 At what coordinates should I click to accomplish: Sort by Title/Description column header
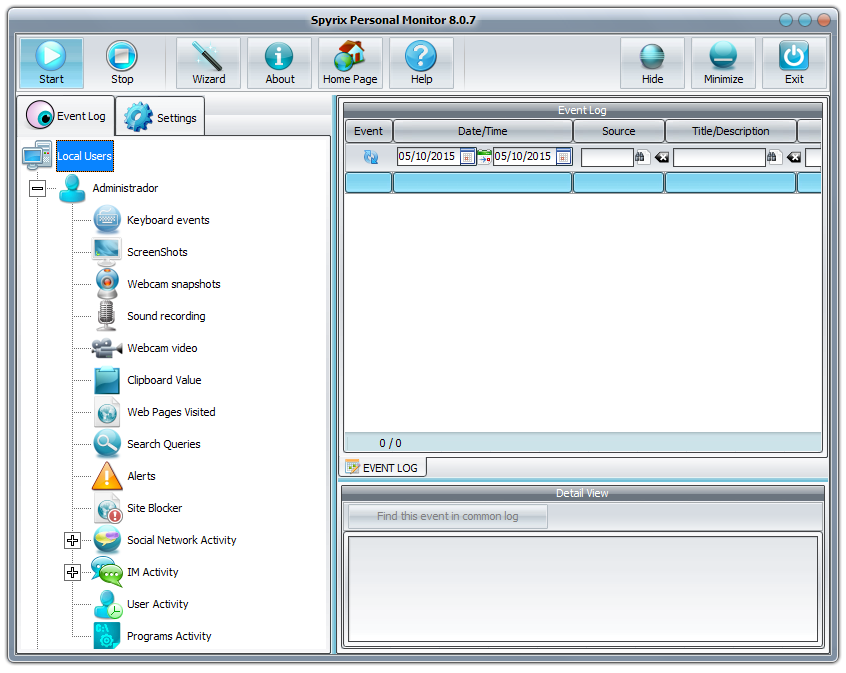pos(731,131)
